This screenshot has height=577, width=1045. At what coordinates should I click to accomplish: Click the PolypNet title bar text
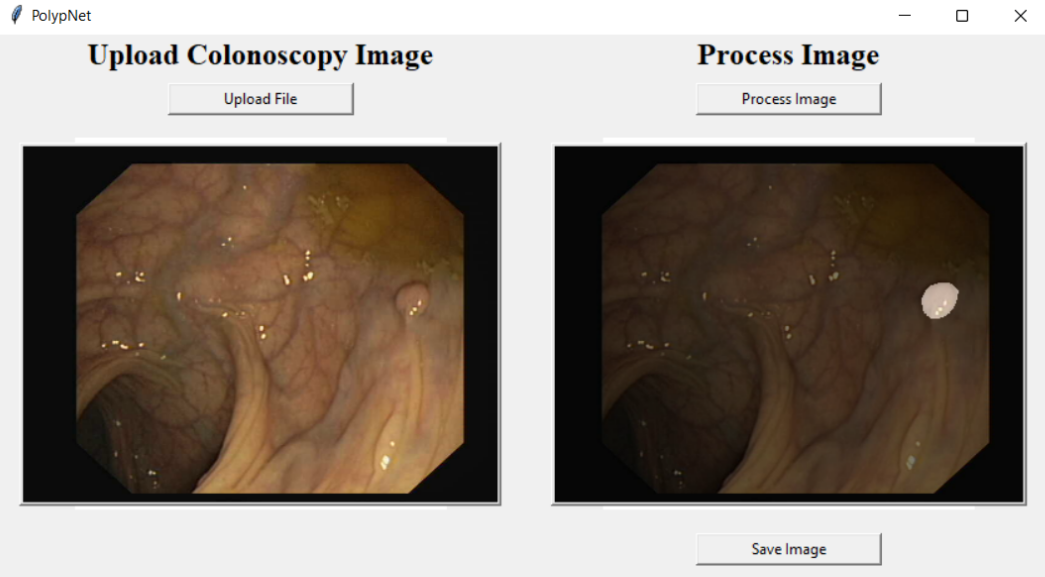(x=61, y=15)
